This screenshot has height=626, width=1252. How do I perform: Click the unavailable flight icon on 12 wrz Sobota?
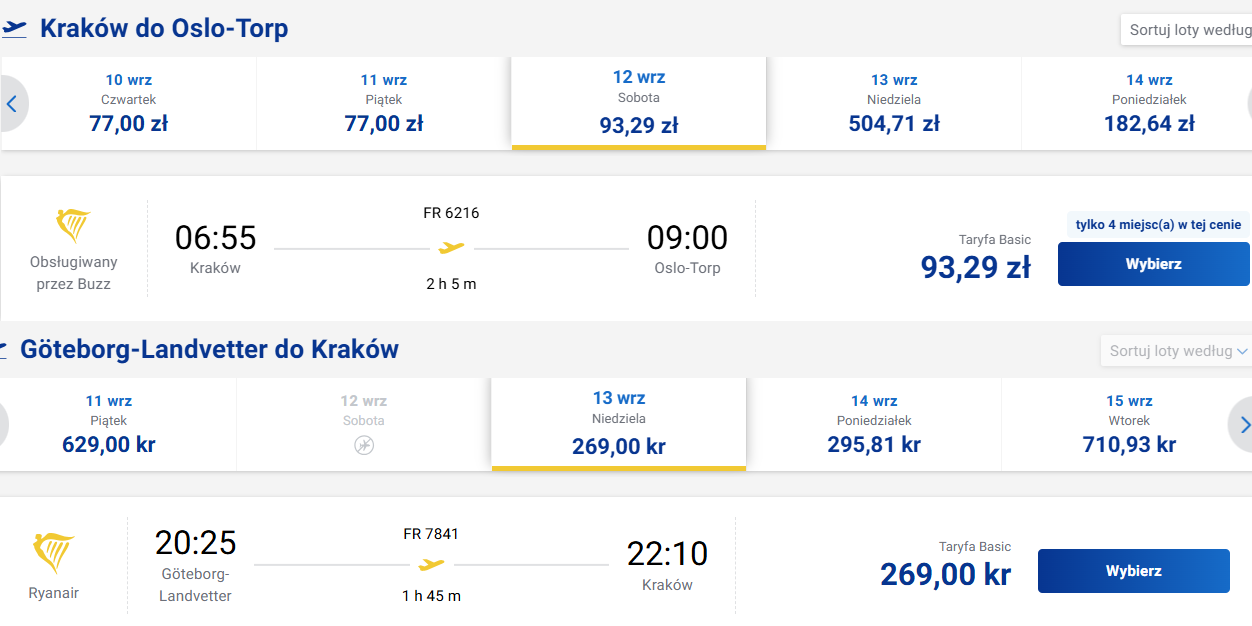[363, 445]
